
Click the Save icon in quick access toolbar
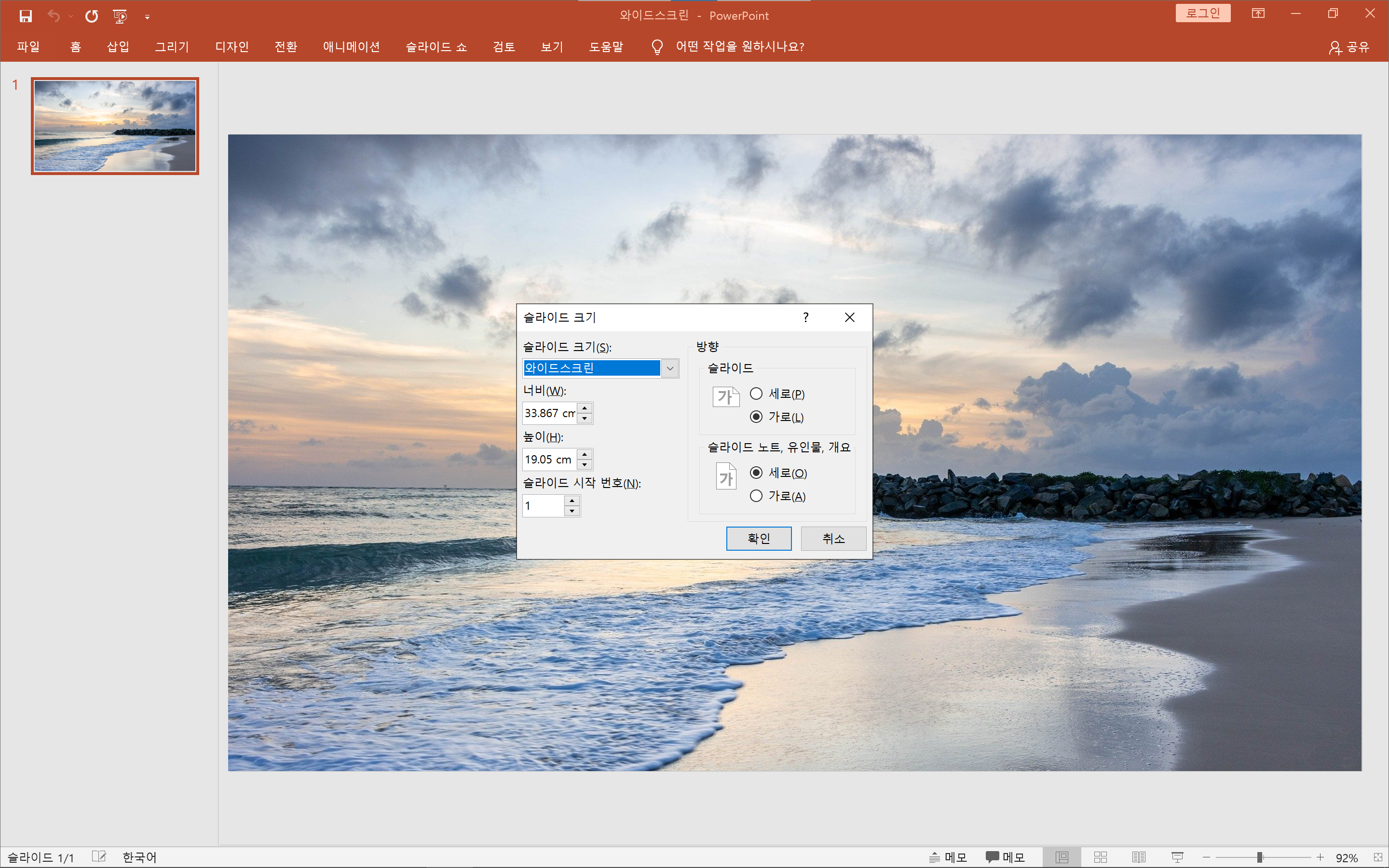(25, 16)
